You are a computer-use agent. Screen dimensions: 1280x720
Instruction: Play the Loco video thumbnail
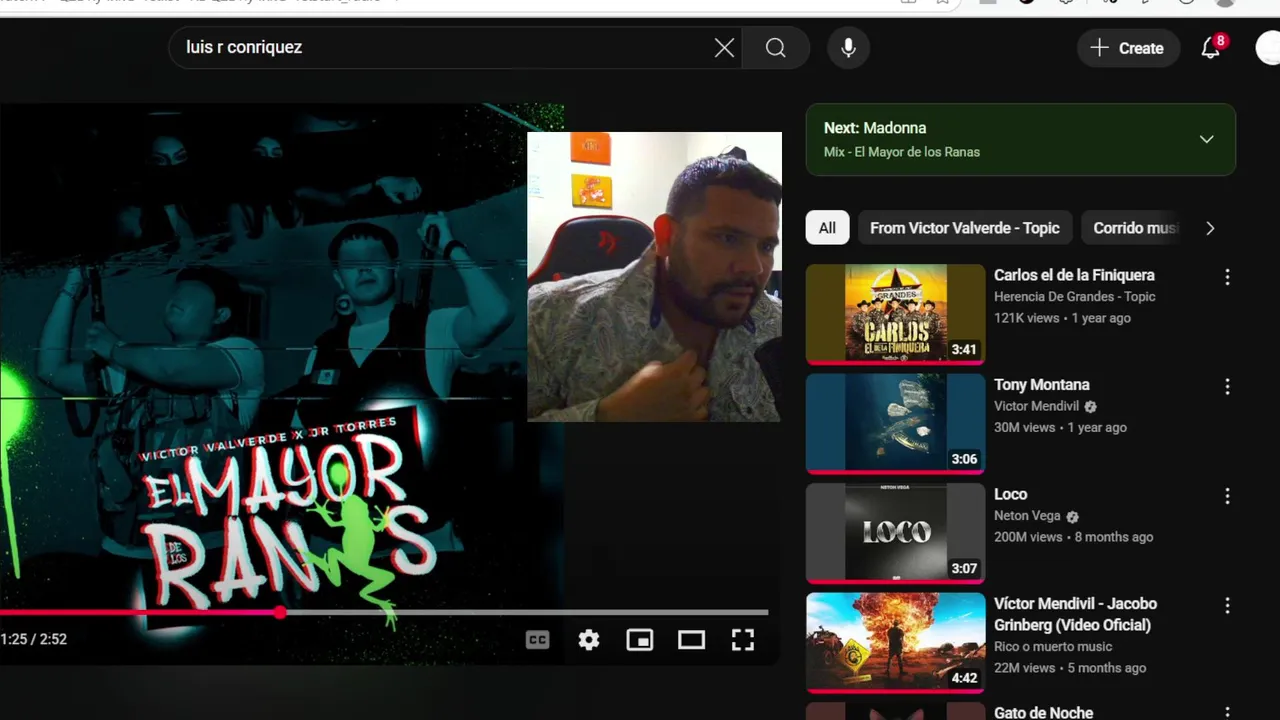[x=895, y=533]
